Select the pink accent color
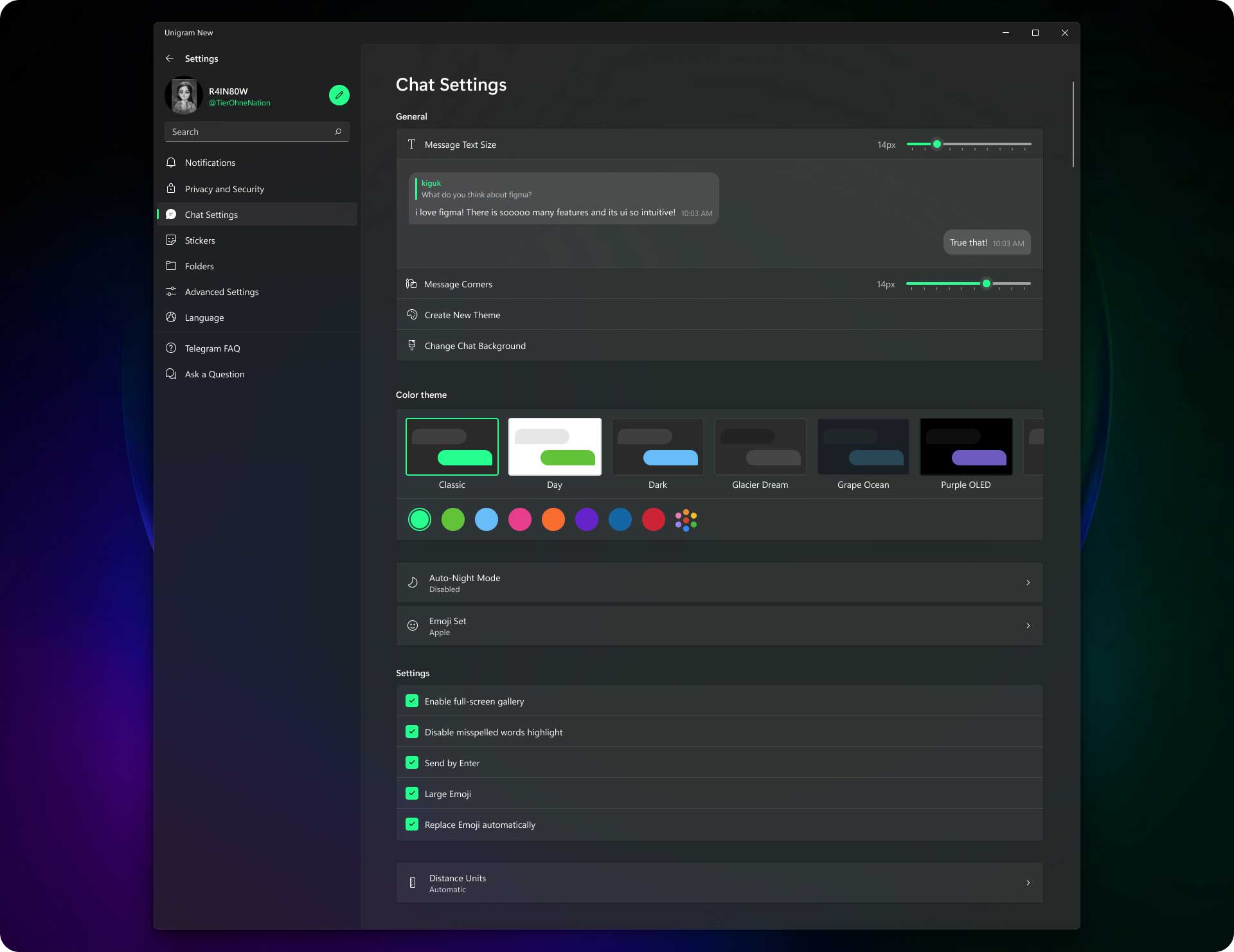The width and height of the screenshot is (1234, 952). point(520,519)
